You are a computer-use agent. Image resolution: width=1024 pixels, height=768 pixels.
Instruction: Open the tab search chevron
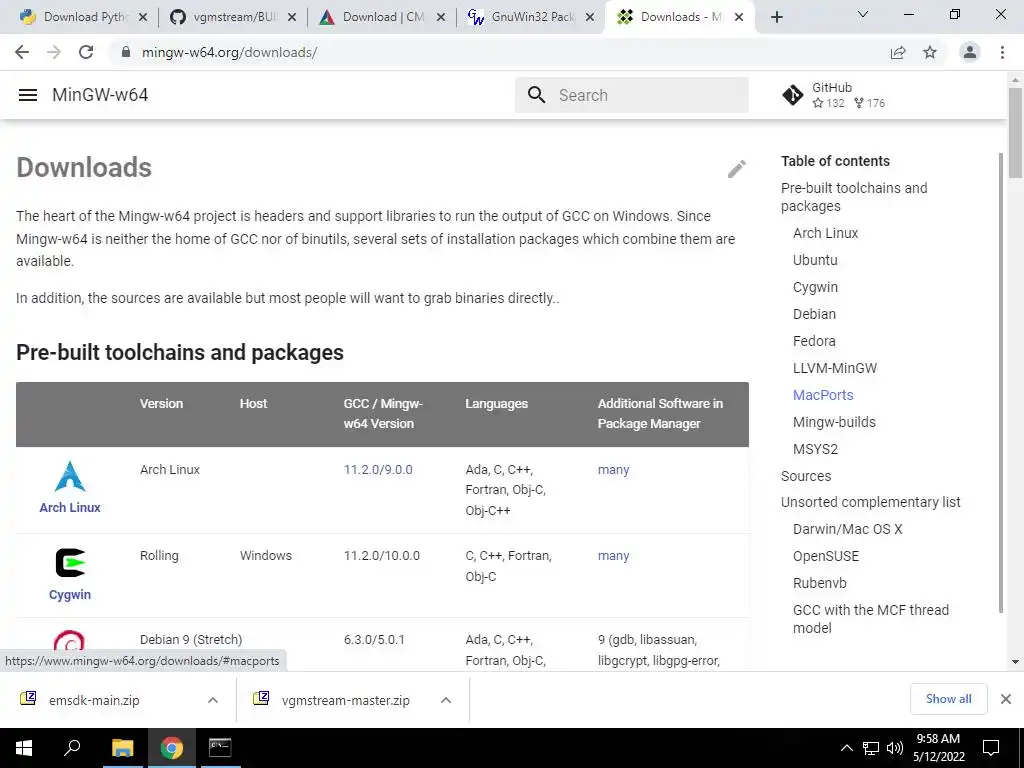point(863,14)
